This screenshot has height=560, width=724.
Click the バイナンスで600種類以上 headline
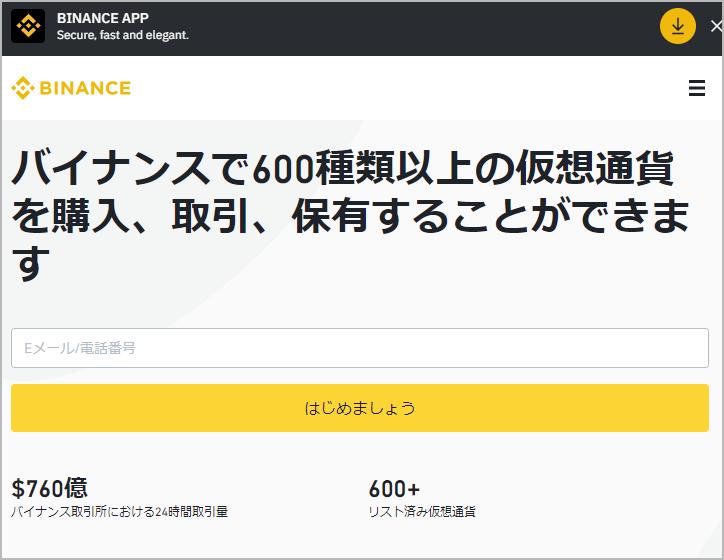tap(351, 215)
